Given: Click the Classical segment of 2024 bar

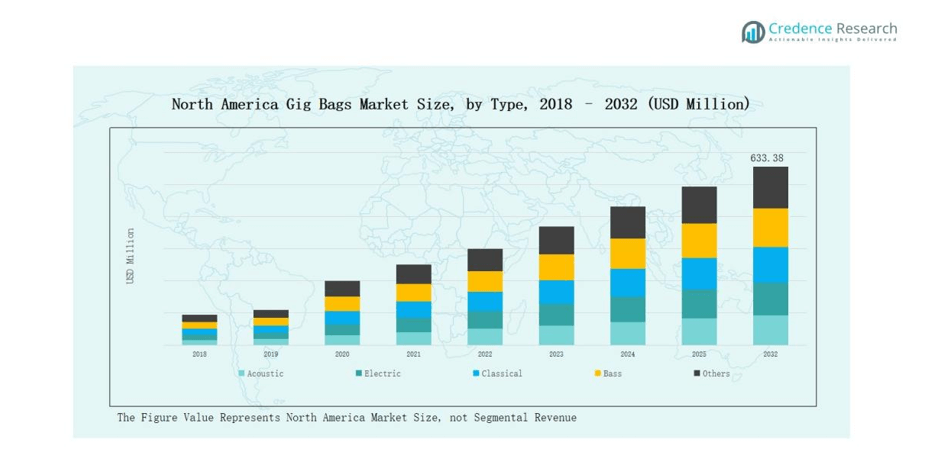Looking at the screenshot, I should (x=628, y=282).
